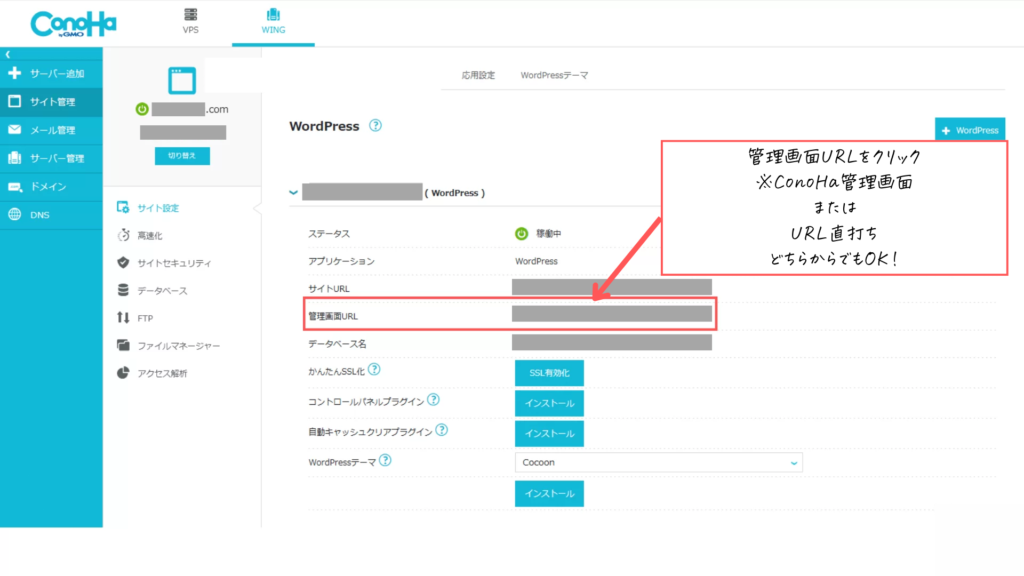The image size is (1024, 576).
Task: Click the アクセス解析 pie chart icon
Action: coord(123,373)
